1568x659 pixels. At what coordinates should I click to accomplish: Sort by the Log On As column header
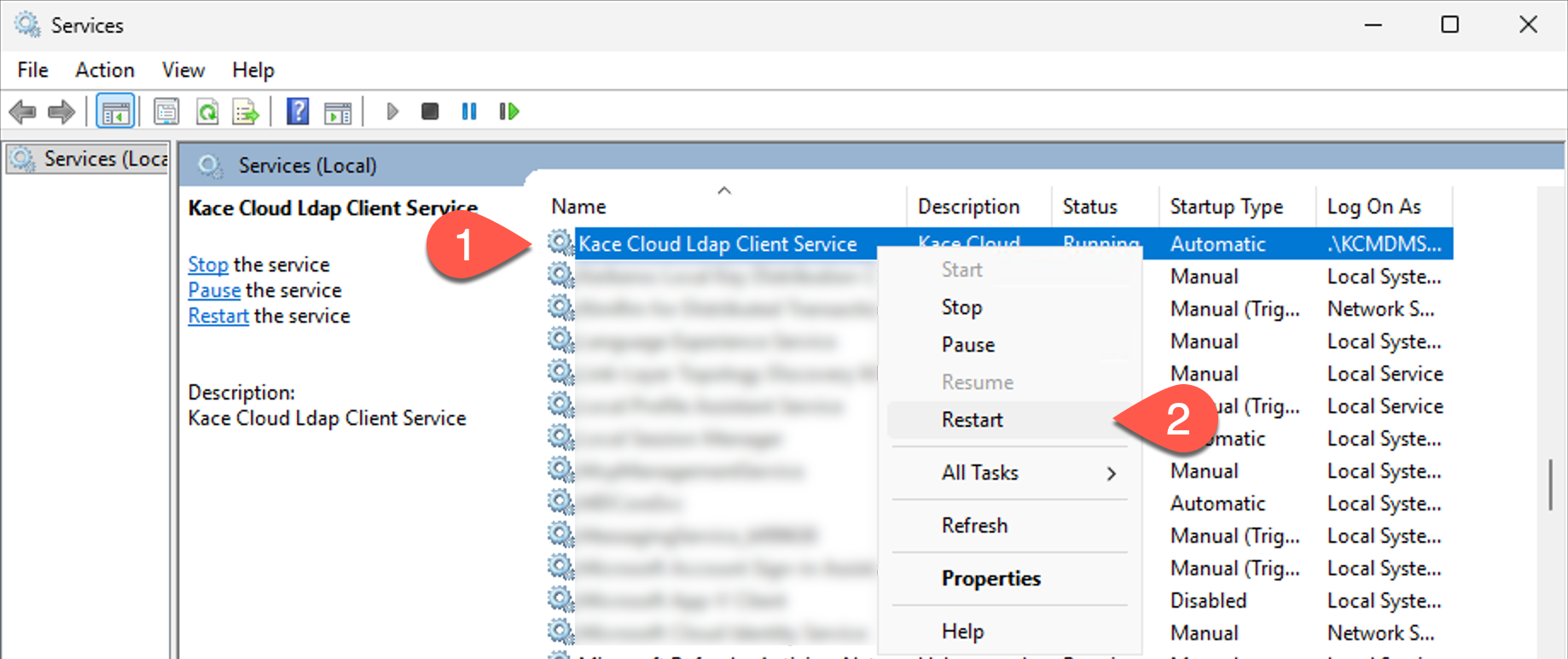(x=1384, y=207)
